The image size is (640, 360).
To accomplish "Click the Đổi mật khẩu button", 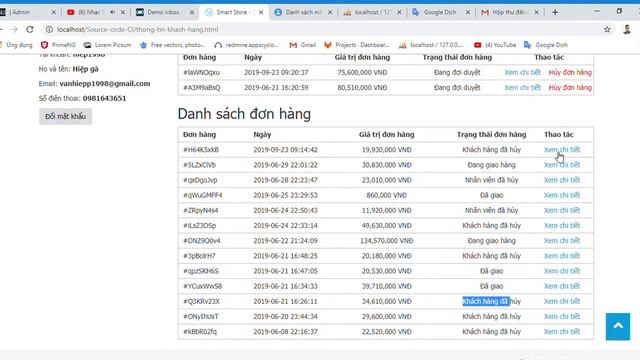I will (x=65, y=116).
